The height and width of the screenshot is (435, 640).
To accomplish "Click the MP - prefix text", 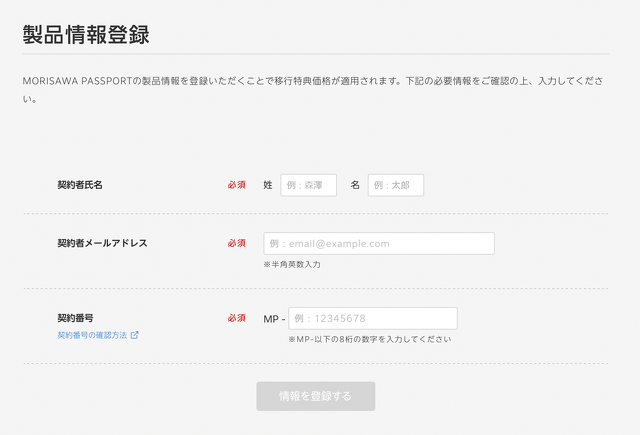I will tap(274, 318).
